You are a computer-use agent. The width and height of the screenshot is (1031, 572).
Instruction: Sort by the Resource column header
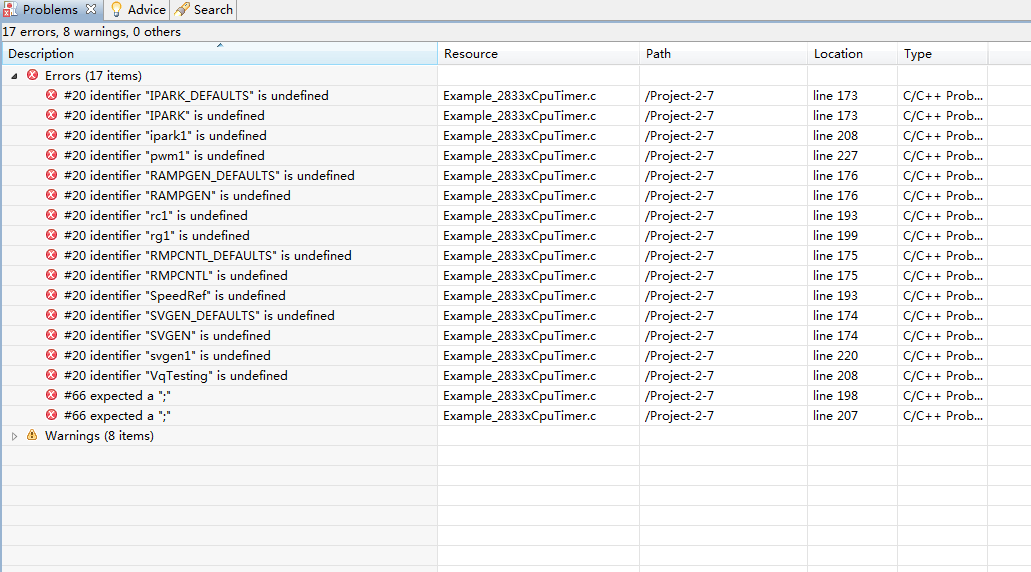[x=539, y=54]
